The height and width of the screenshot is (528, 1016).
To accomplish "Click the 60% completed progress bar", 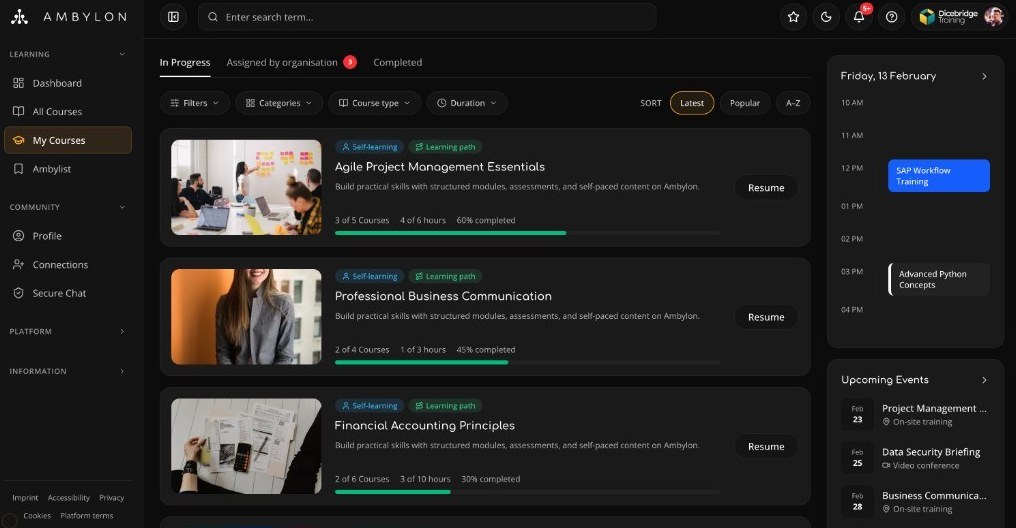I will (527, 233).
